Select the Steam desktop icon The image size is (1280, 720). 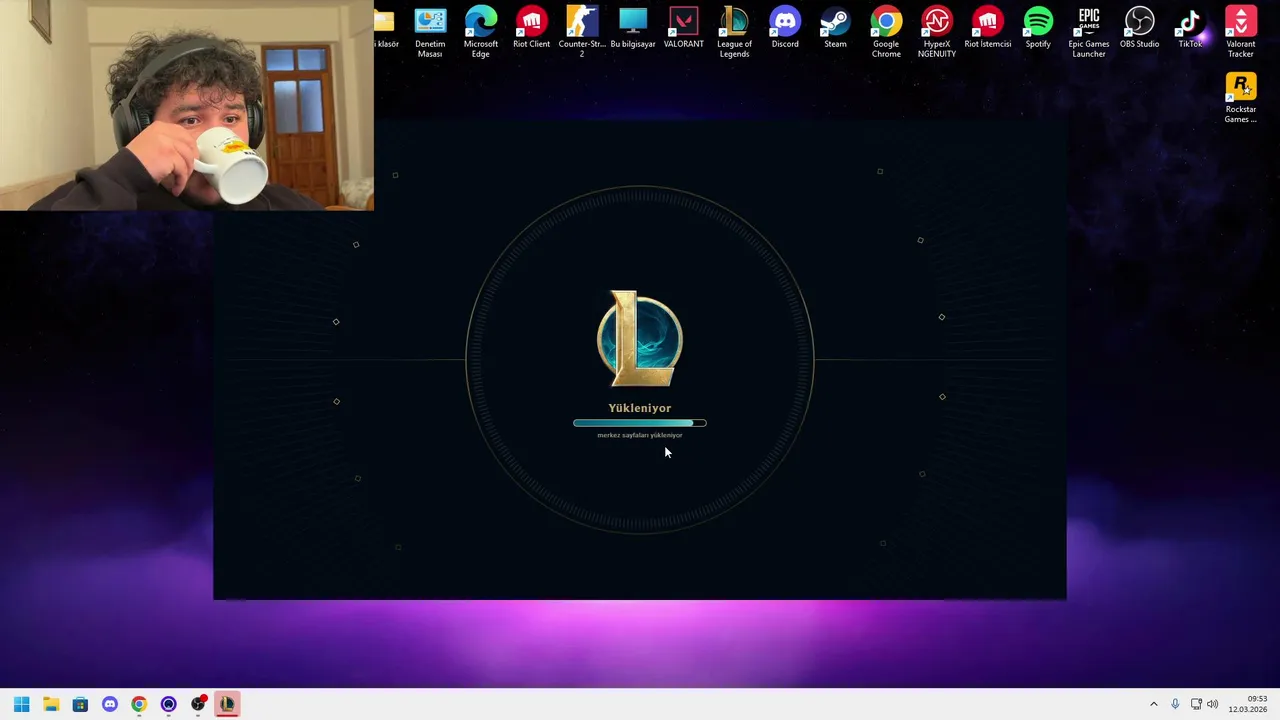(x=835, y=28)
